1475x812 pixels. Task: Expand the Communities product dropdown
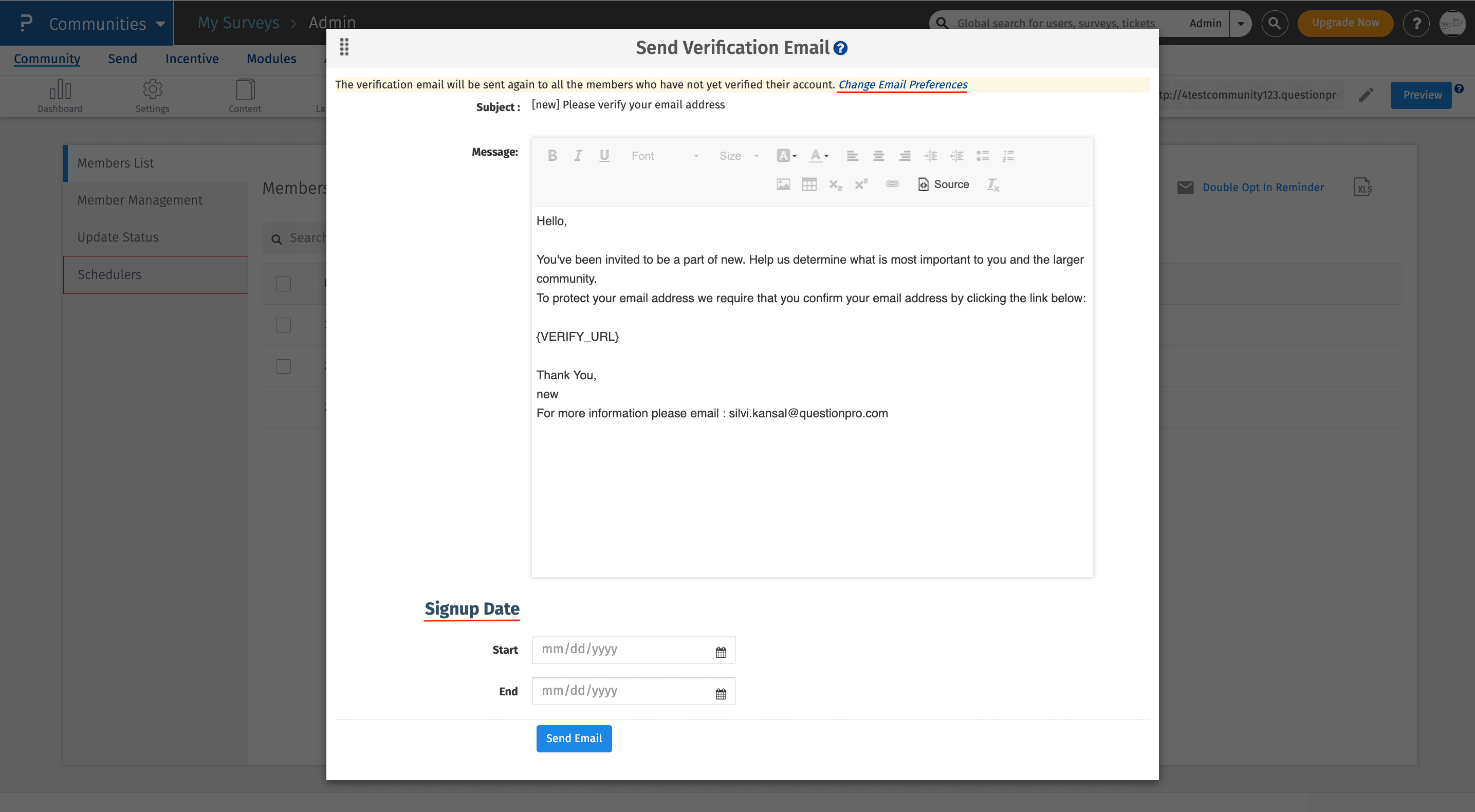click(160, 24)
